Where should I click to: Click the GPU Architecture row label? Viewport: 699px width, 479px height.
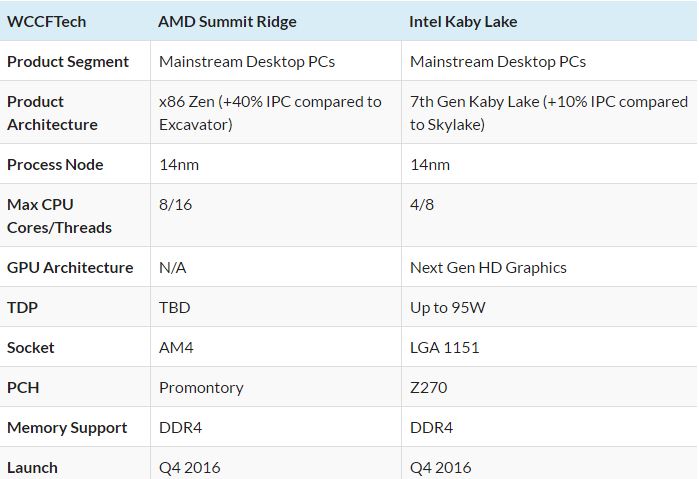tap(70, 267)
